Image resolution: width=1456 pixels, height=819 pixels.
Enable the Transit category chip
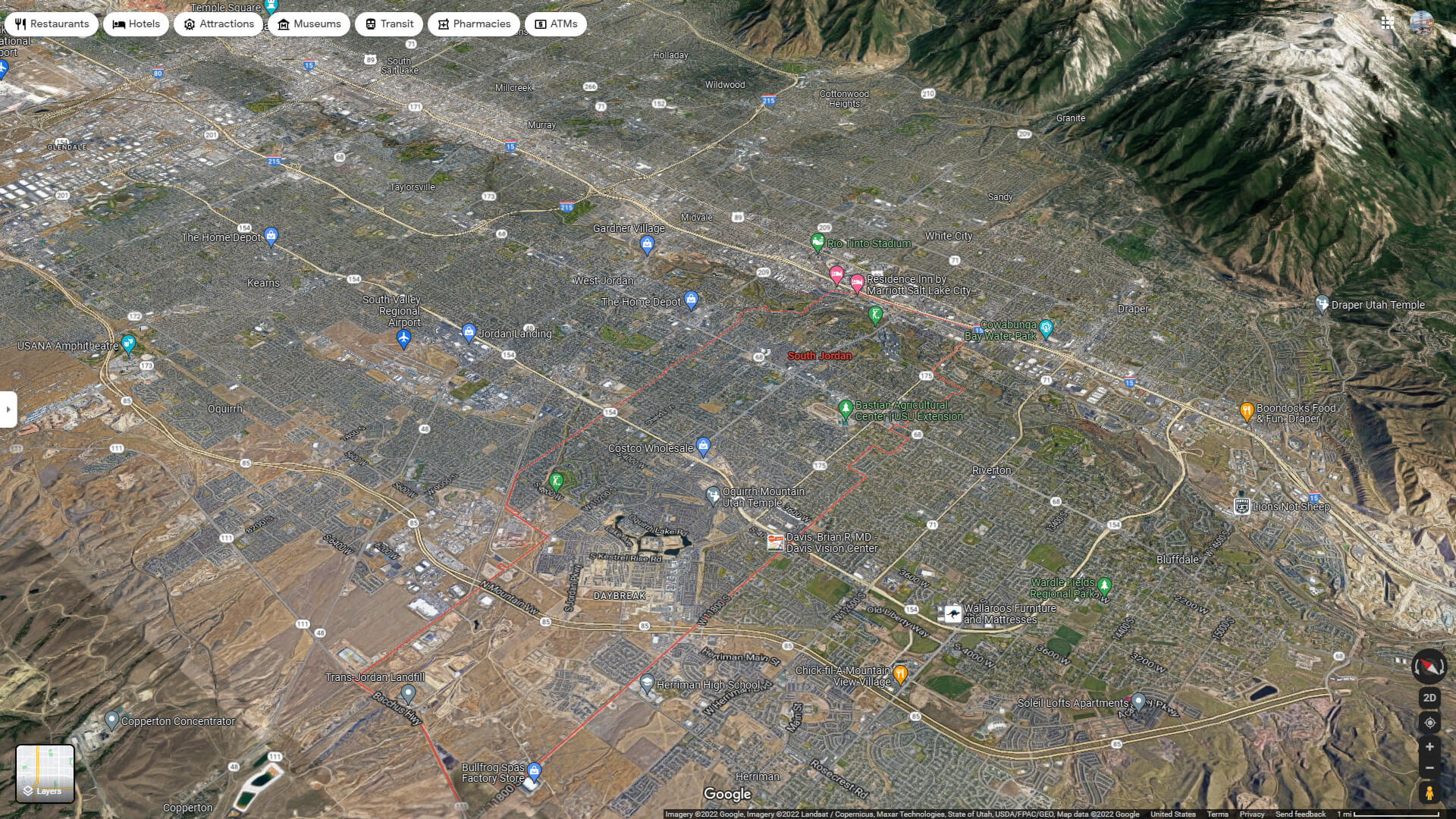(x=388, y=24)
